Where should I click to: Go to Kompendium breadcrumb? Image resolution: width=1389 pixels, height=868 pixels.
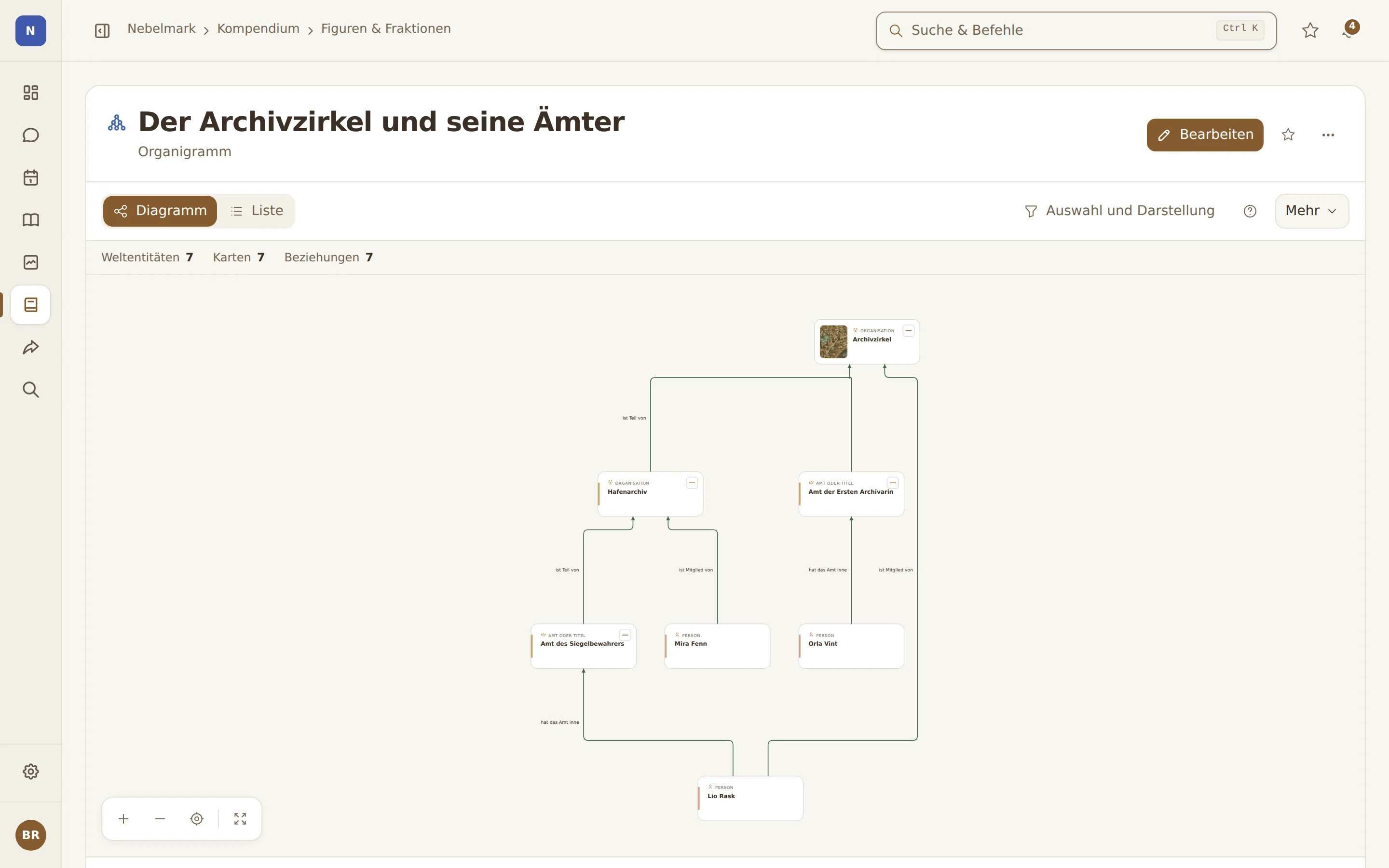coord(259,29)
